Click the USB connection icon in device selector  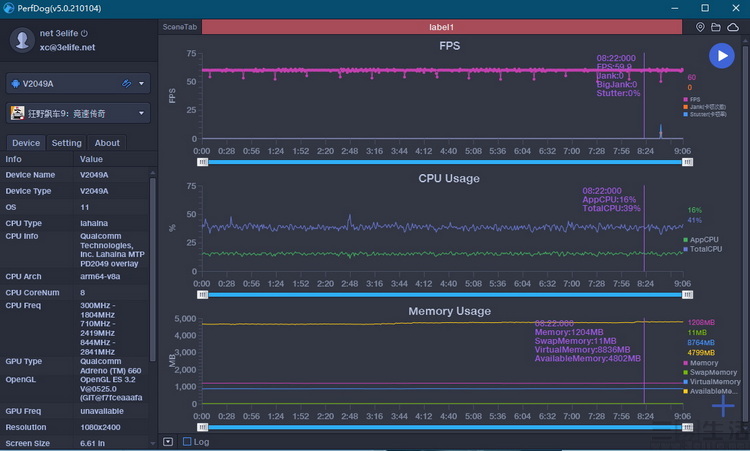(126, 84)
